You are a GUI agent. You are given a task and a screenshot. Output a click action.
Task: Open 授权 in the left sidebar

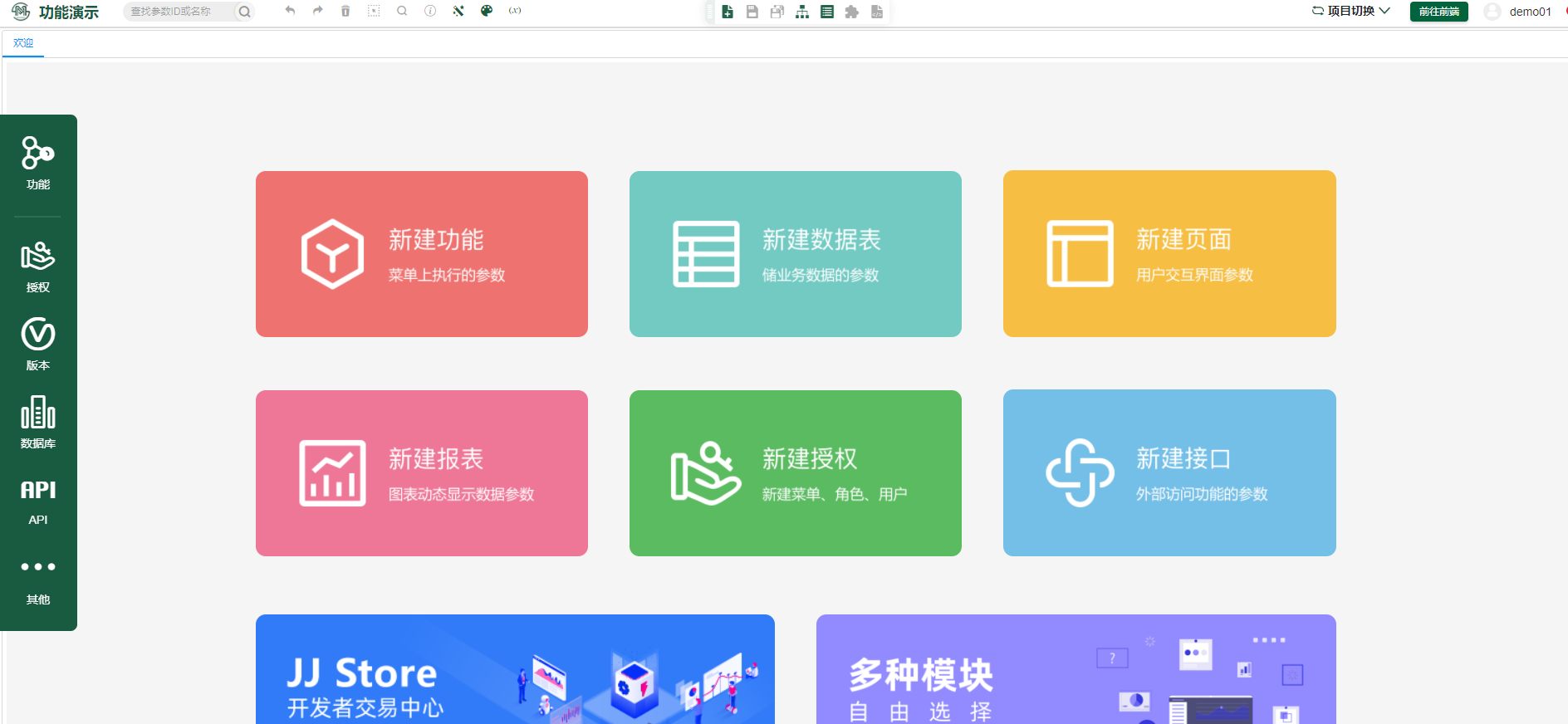pyautogui.click(x=38, y=267)
